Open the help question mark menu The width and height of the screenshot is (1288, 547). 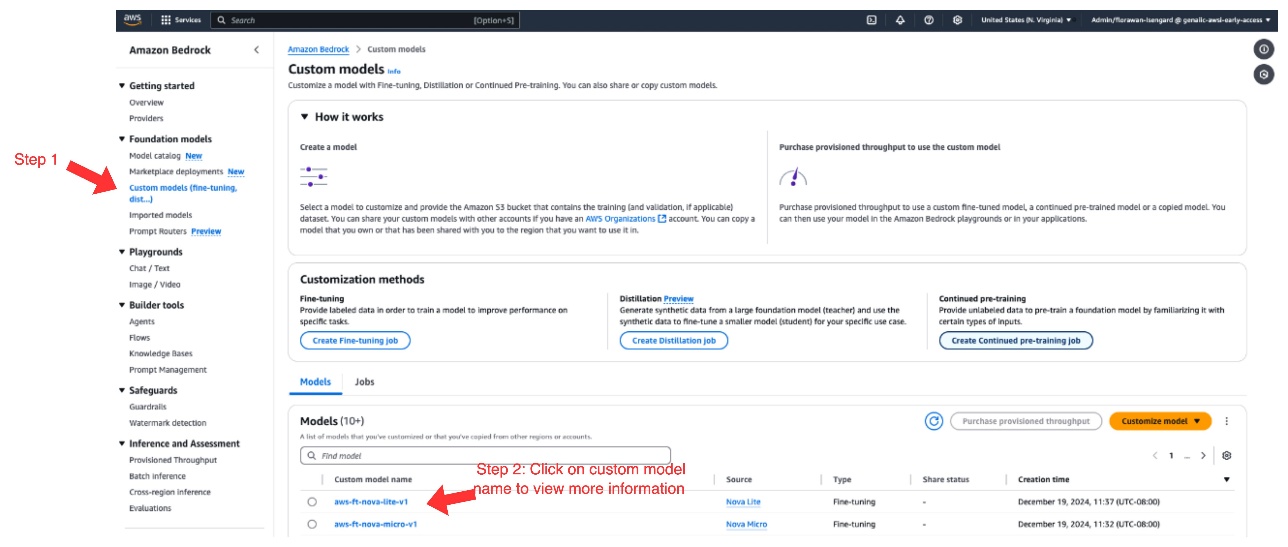pyautogui.click(x=929, y=20)
